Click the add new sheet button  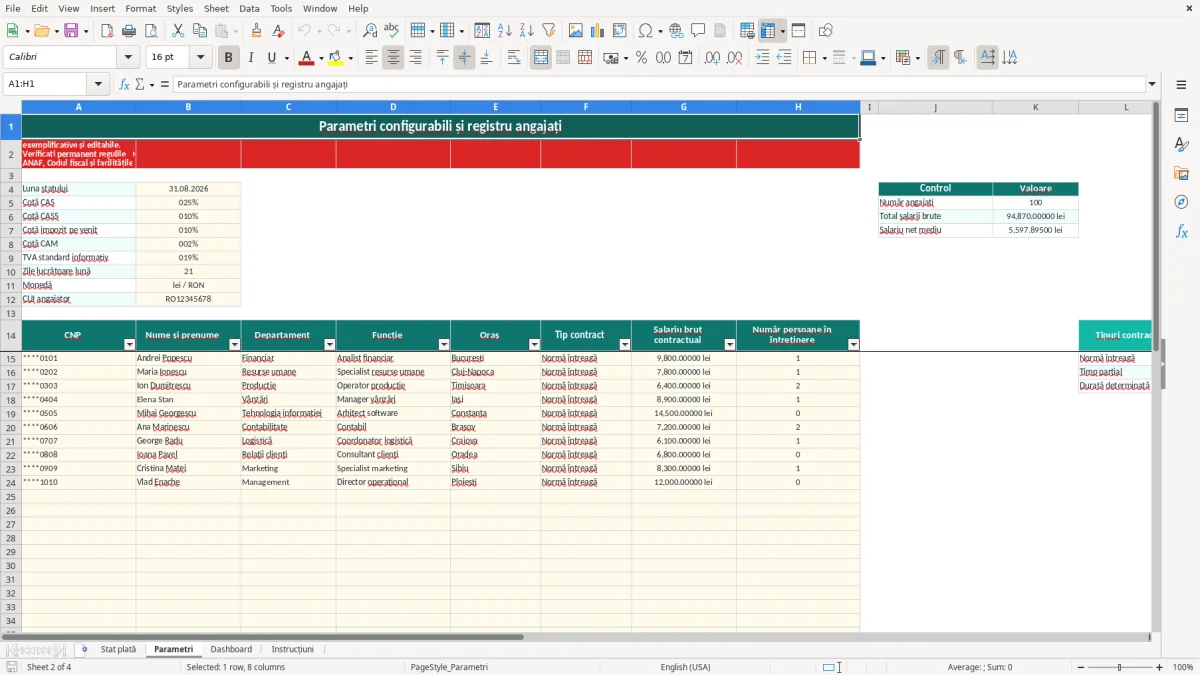[x=84, y=649]
